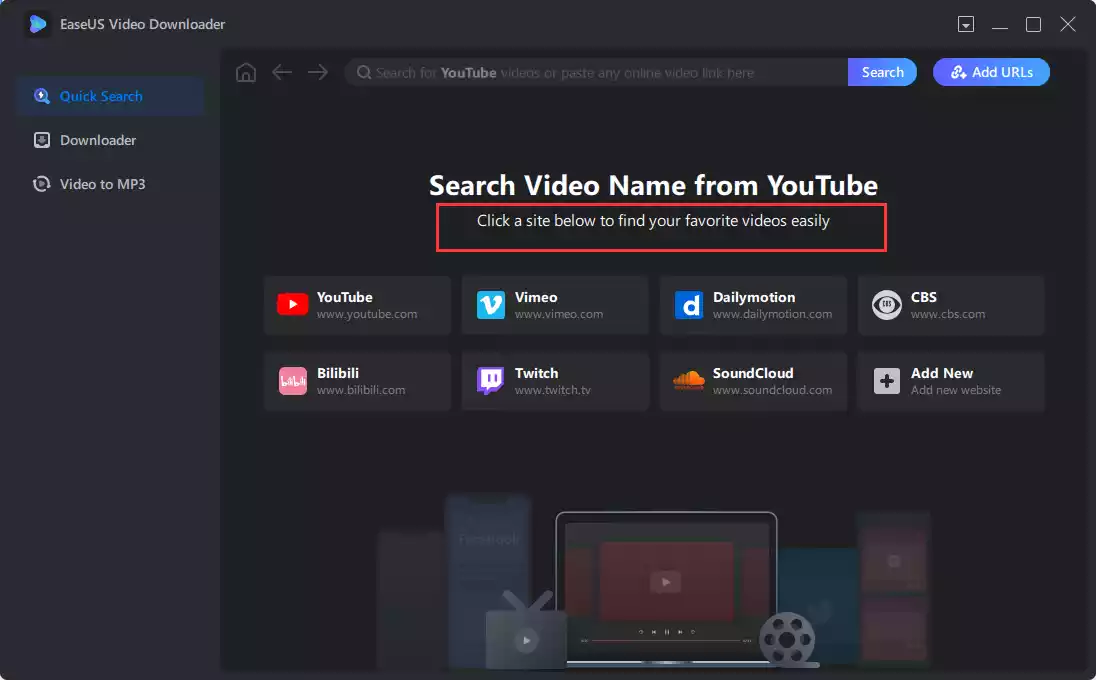Click the 'Click a site below' subtitle
The width and height of the screenshot is (1096, 680).
[x=653, y=221]
